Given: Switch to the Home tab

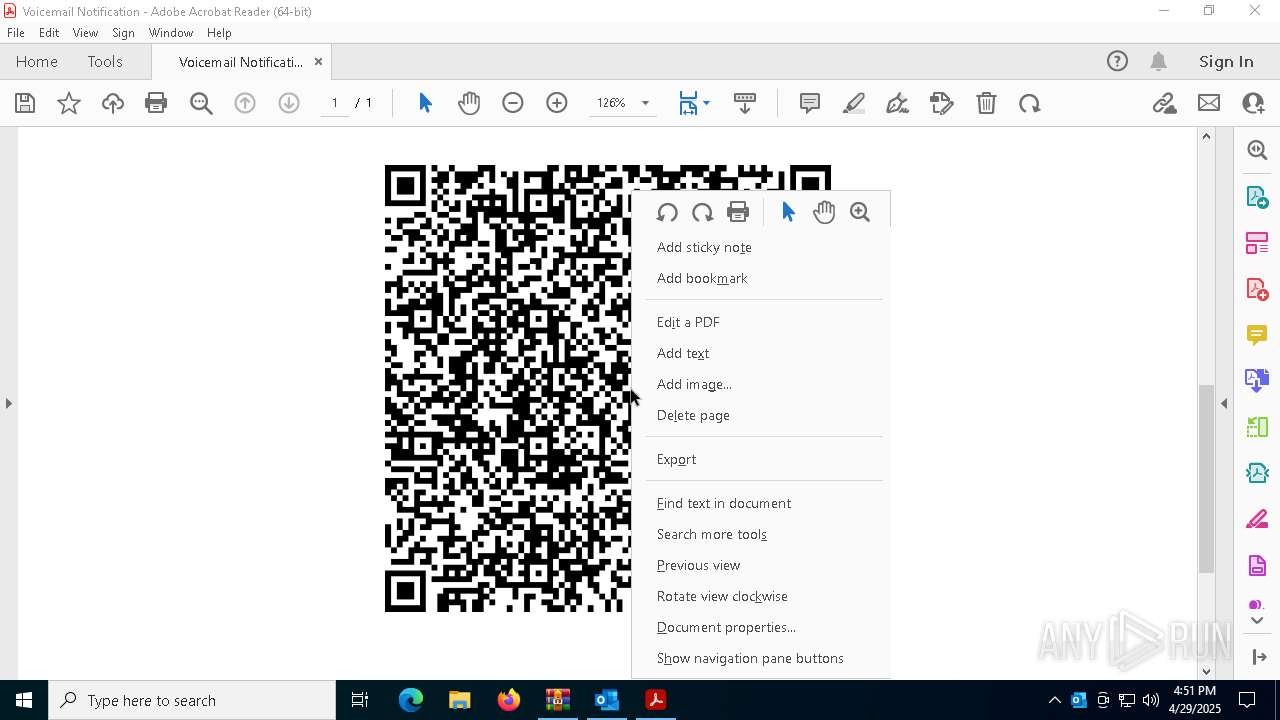Looking at the screenshot, I should coord(37,61).
